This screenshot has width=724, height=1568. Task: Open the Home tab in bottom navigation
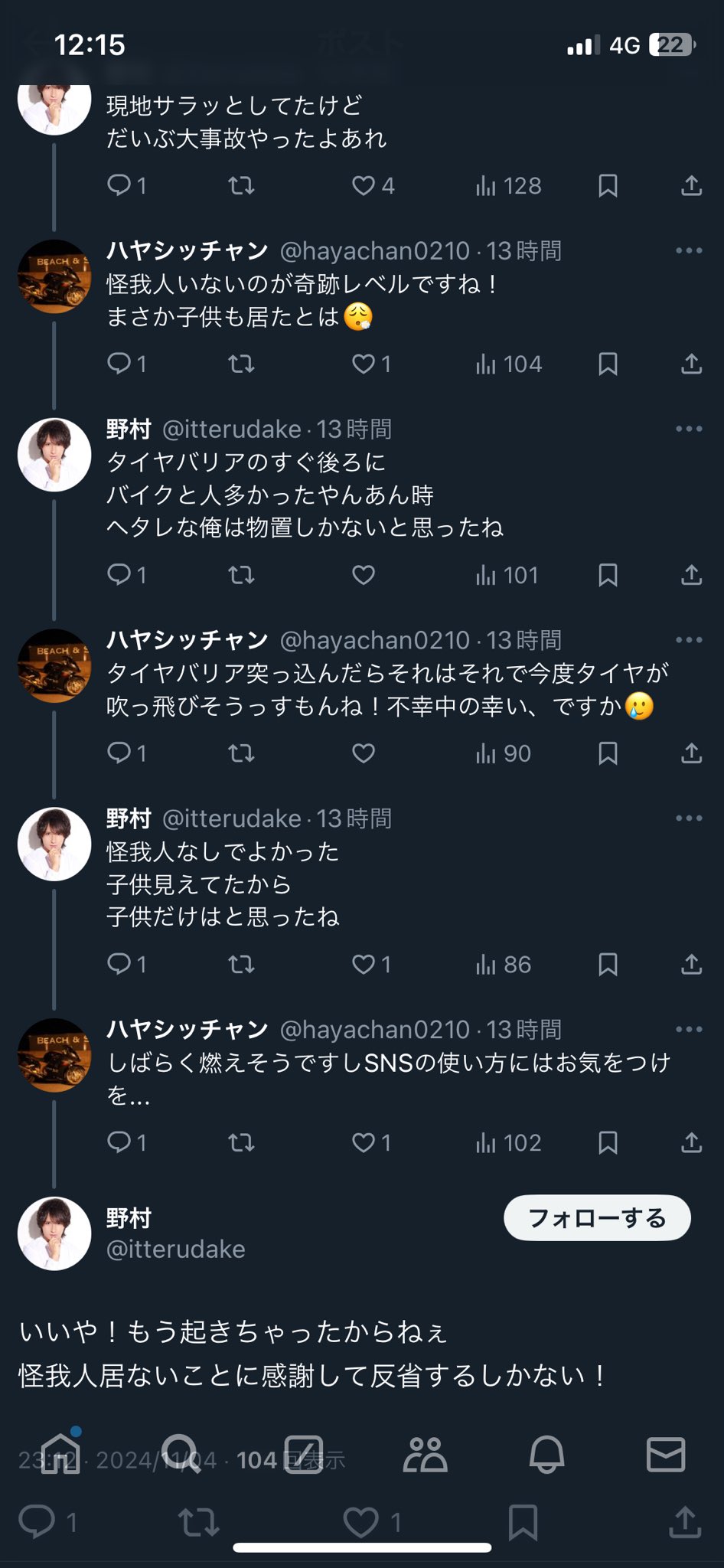pos(60,1453)
